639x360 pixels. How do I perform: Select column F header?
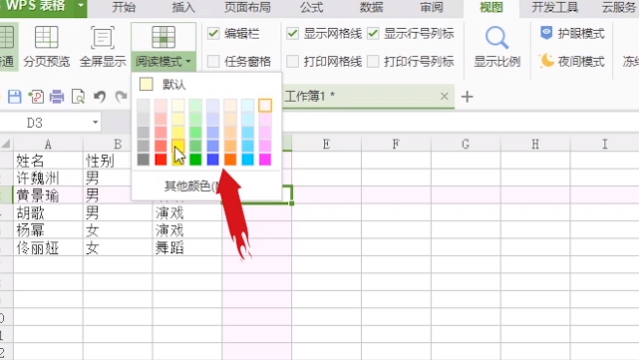click(396, 144)
